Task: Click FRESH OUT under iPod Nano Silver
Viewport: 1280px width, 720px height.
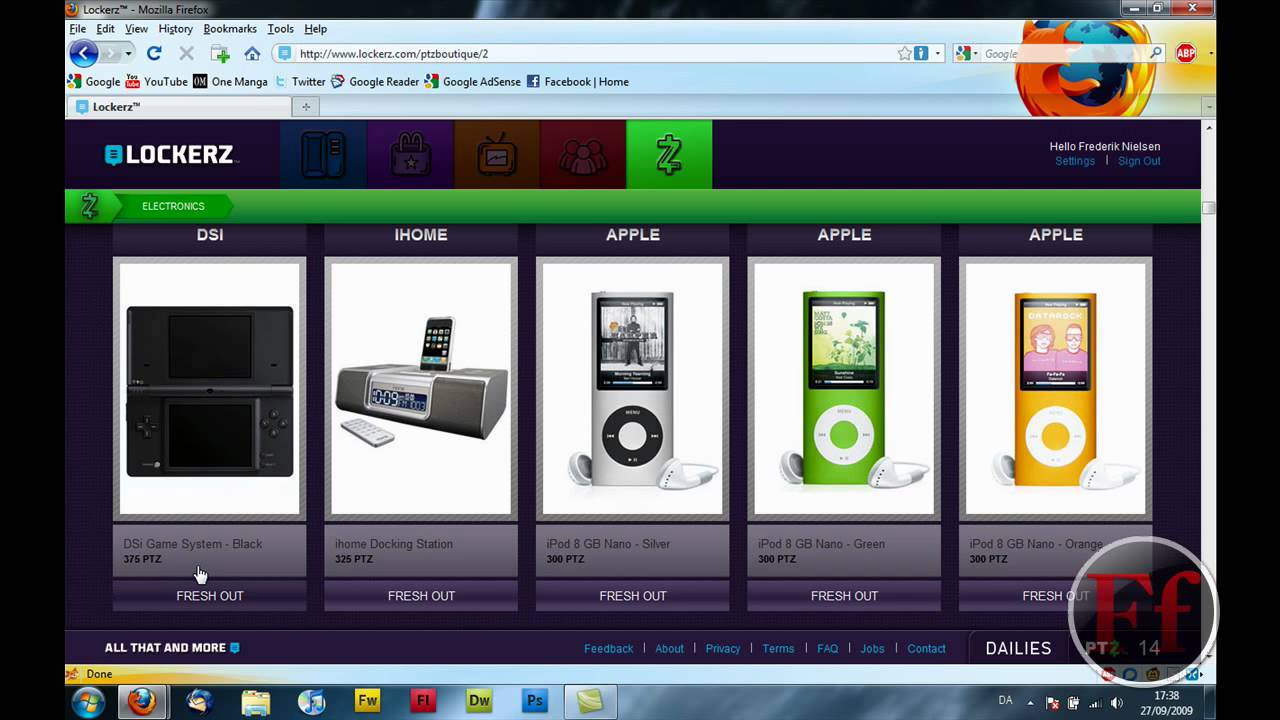Action: click(x=633, y=596)
